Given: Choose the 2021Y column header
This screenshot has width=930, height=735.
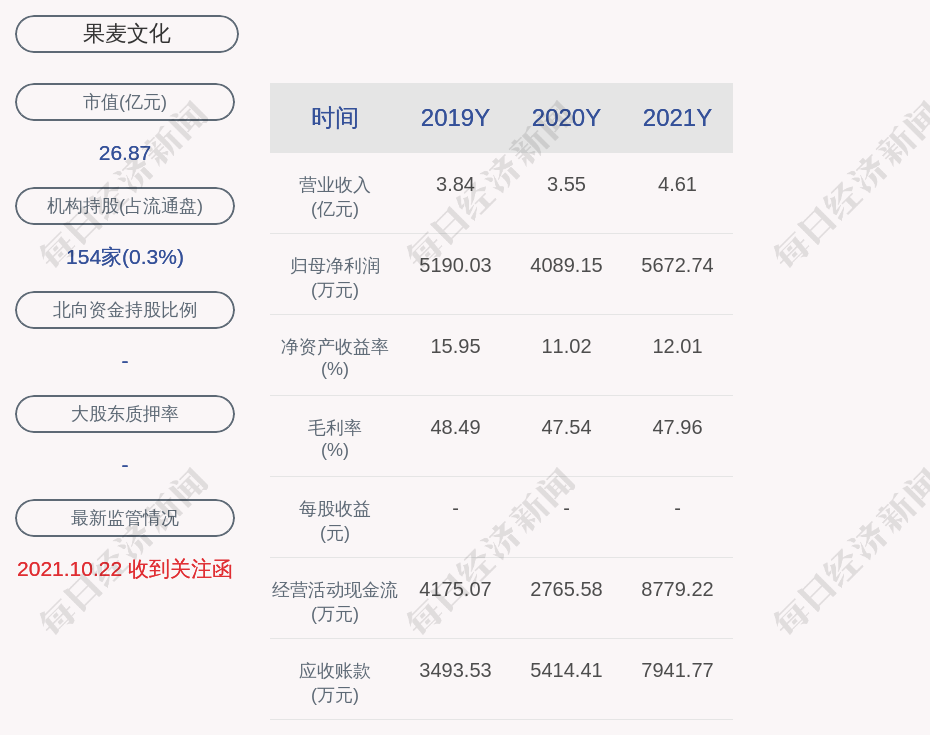Looking at the screenshot, I should click(677, 118).
